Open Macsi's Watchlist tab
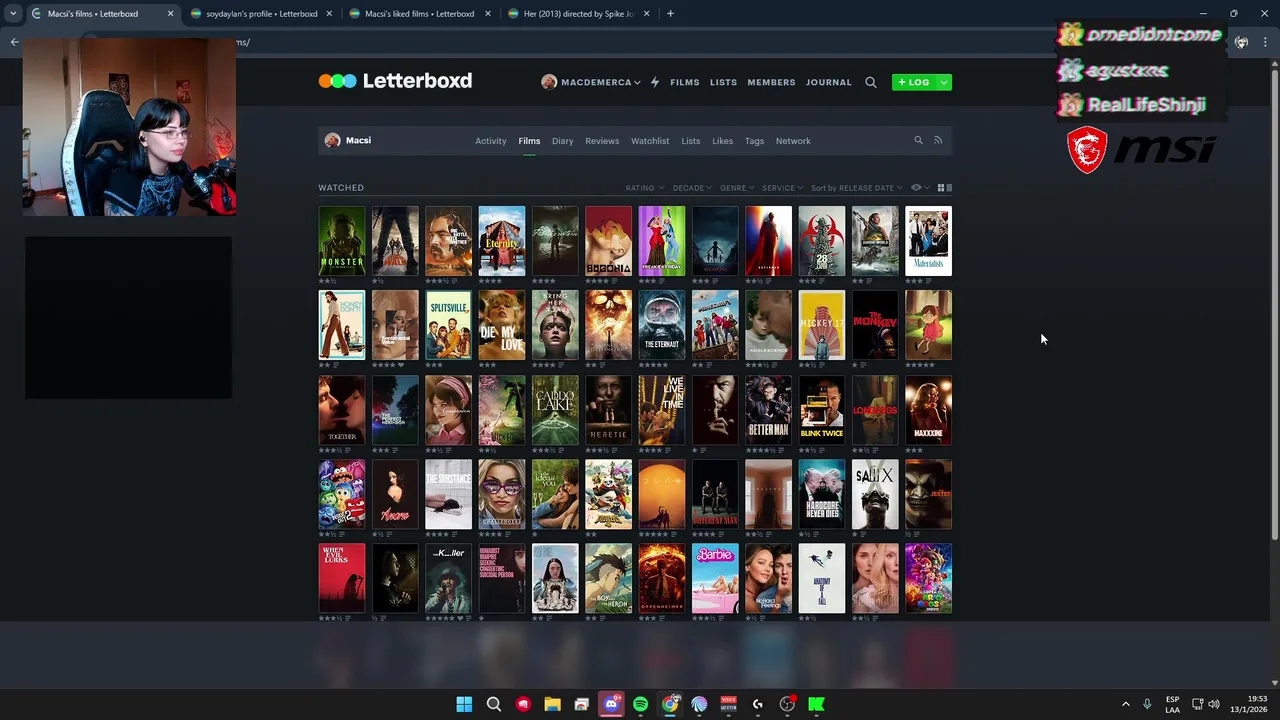The width and height of the screenshot is (1280, 720). (x=650, y=141)
